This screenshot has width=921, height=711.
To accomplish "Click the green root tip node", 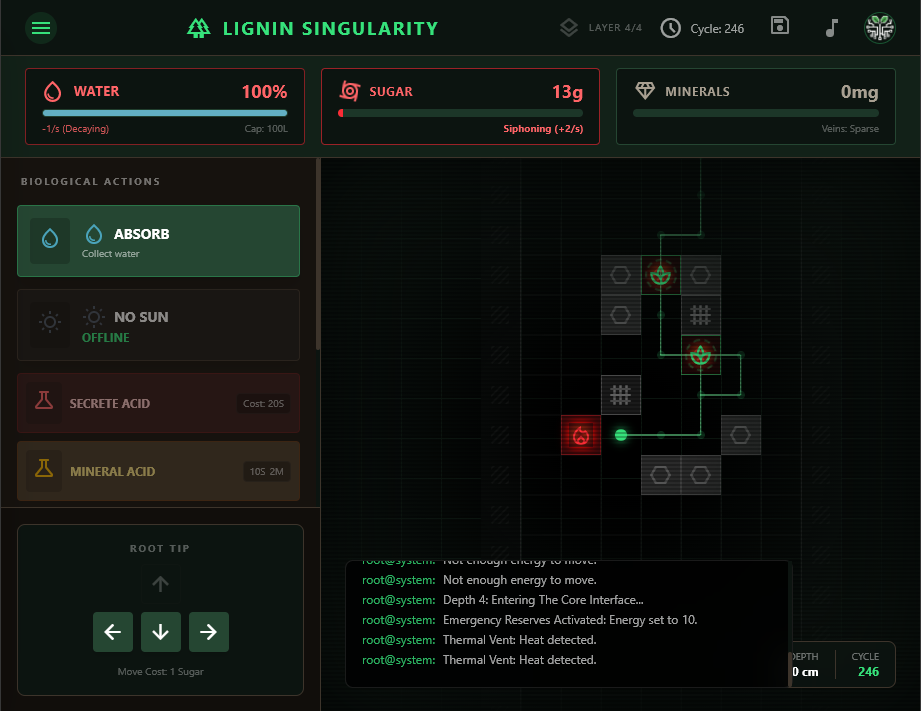I will tap(621, 435).
